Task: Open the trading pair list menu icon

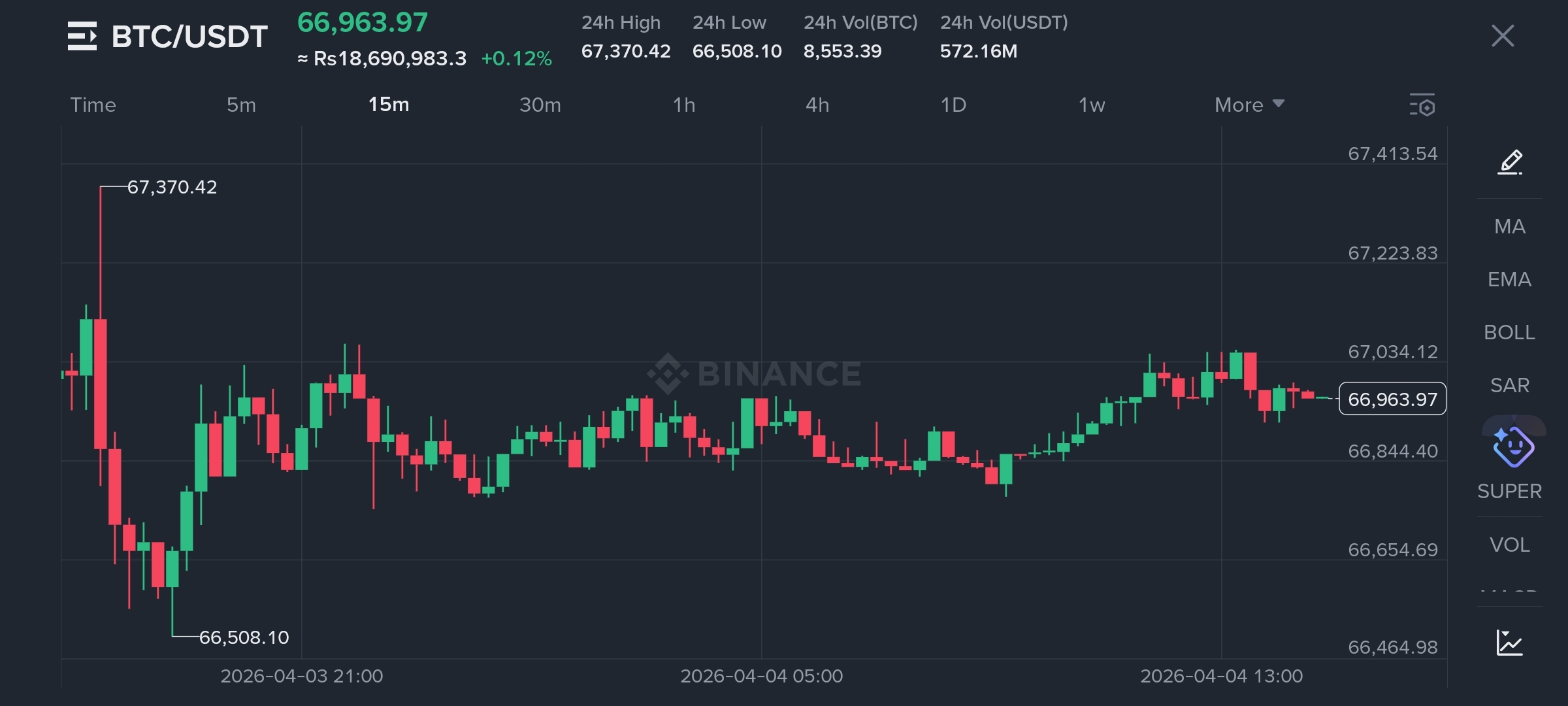Action: point(82,36)
